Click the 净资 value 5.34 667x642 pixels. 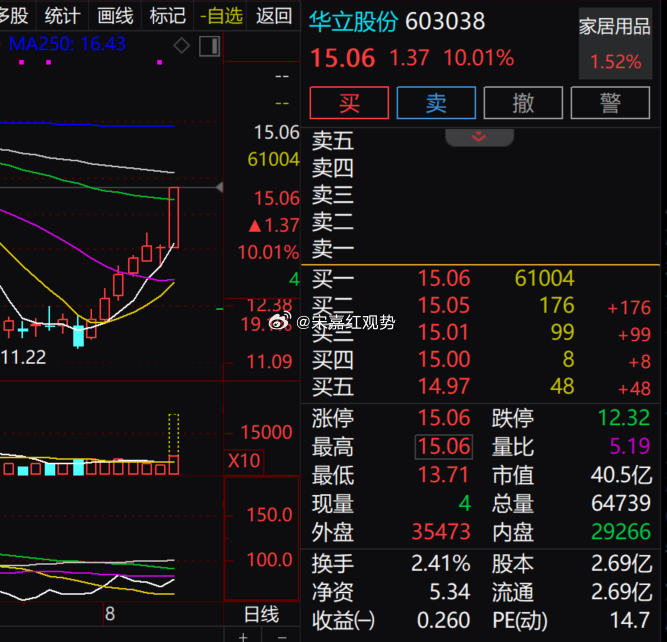tap(450, 592)
